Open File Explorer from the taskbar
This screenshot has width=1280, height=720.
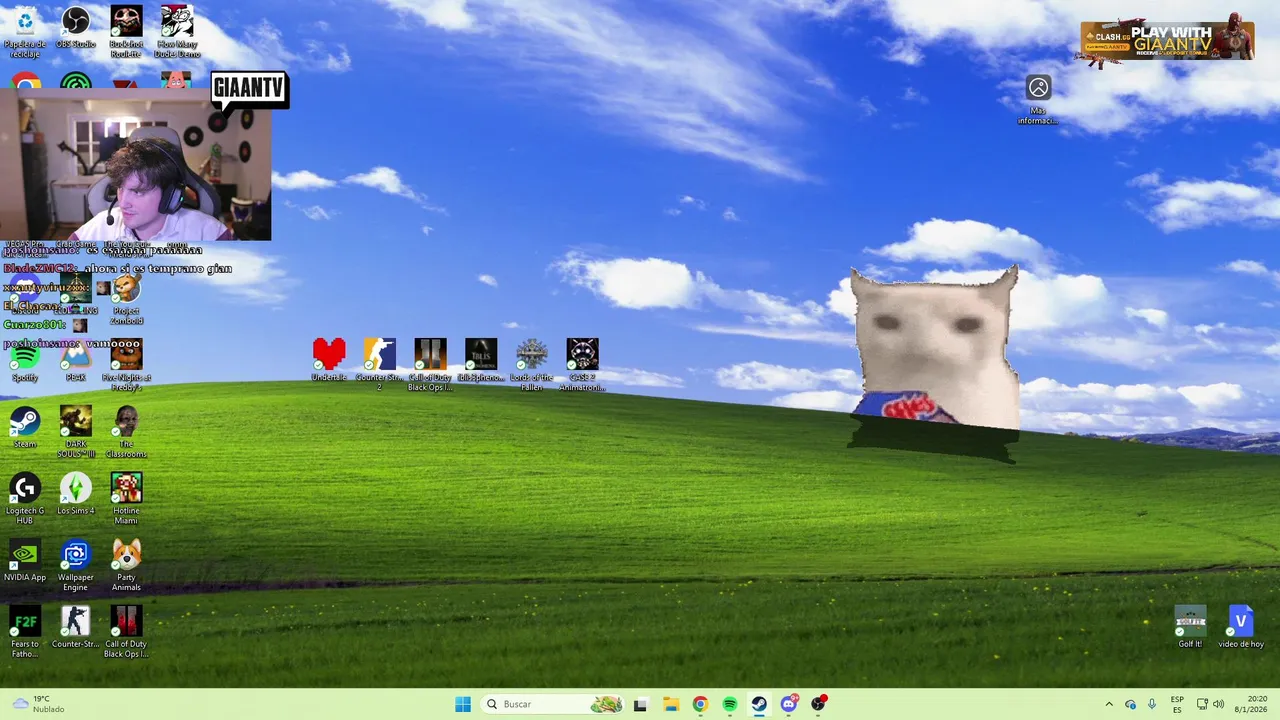671,704
